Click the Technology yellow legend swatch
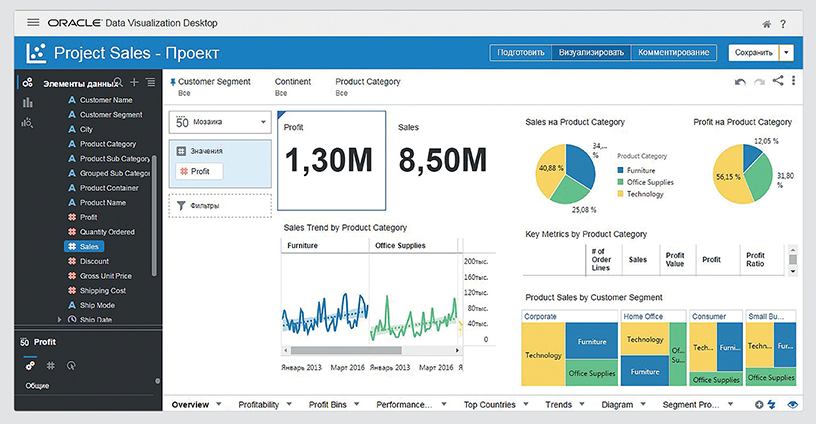The image size is (816, 424). click(620, 194)
